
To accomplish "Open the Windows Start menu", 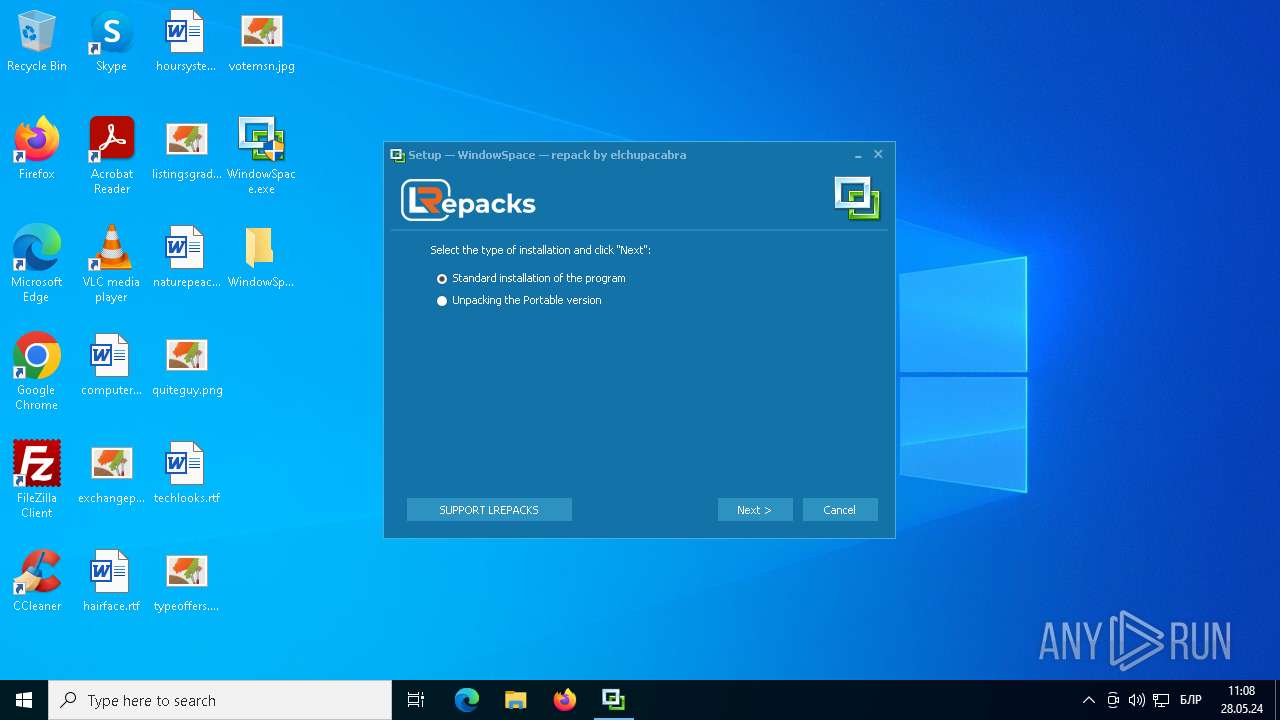I will point(24,700).
